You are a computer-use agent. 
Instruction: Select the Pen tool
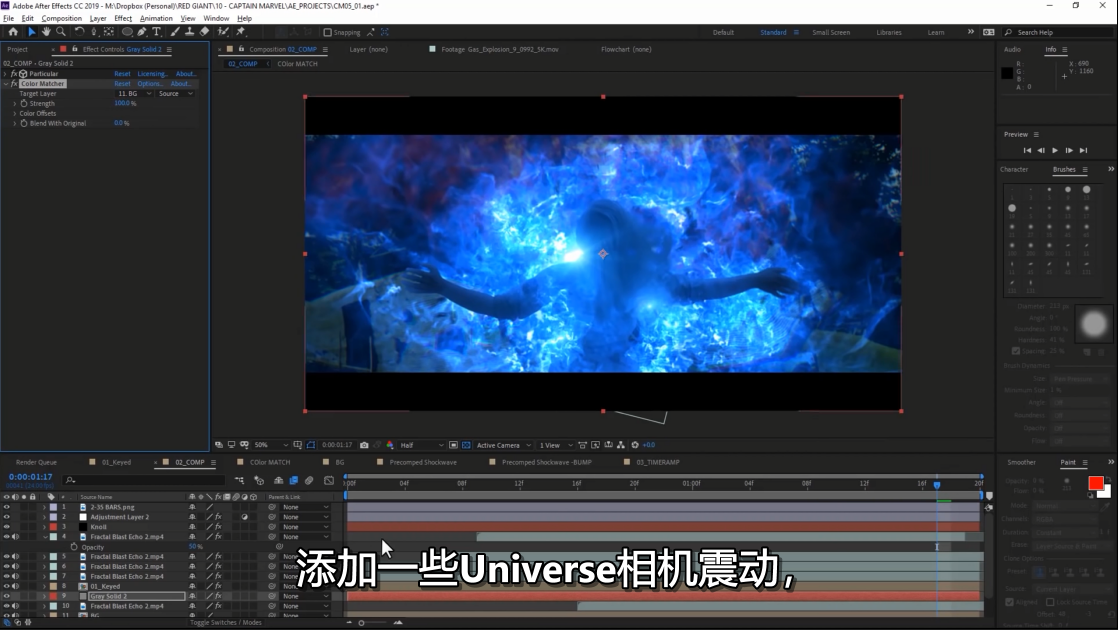142,32
